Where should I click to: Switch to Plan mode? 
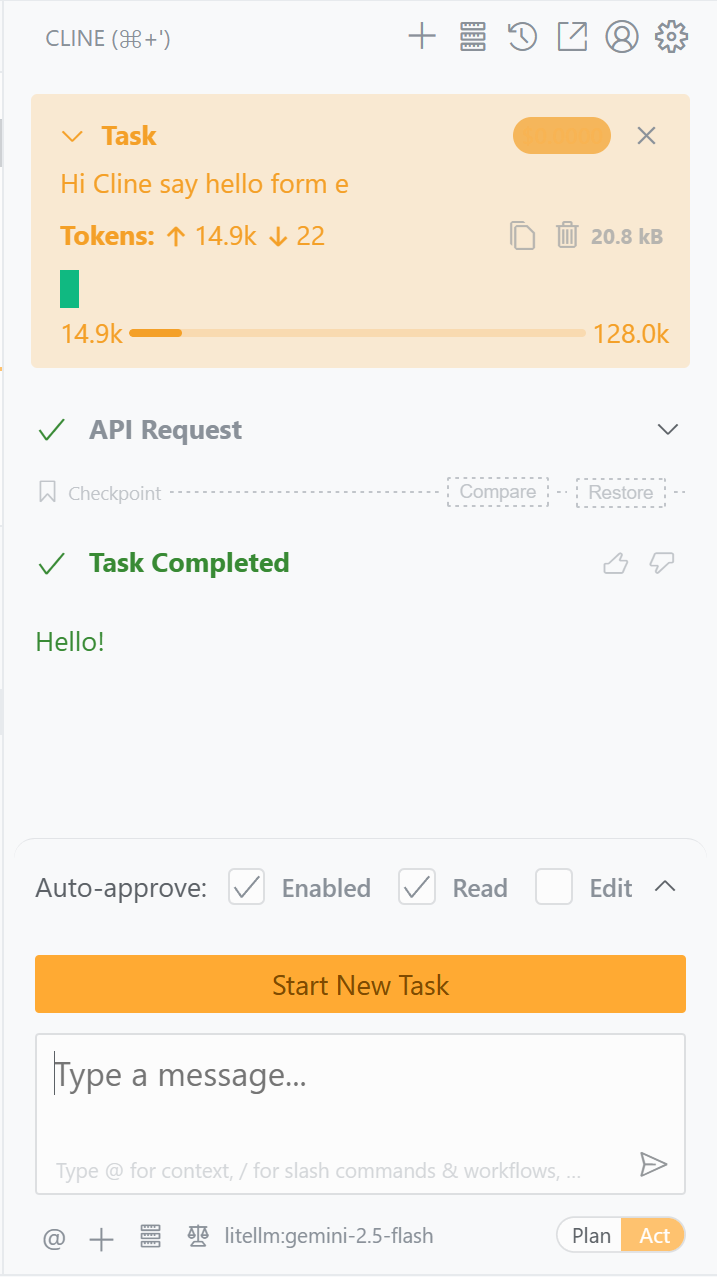pyautogui.click(x=591, y=1236)
